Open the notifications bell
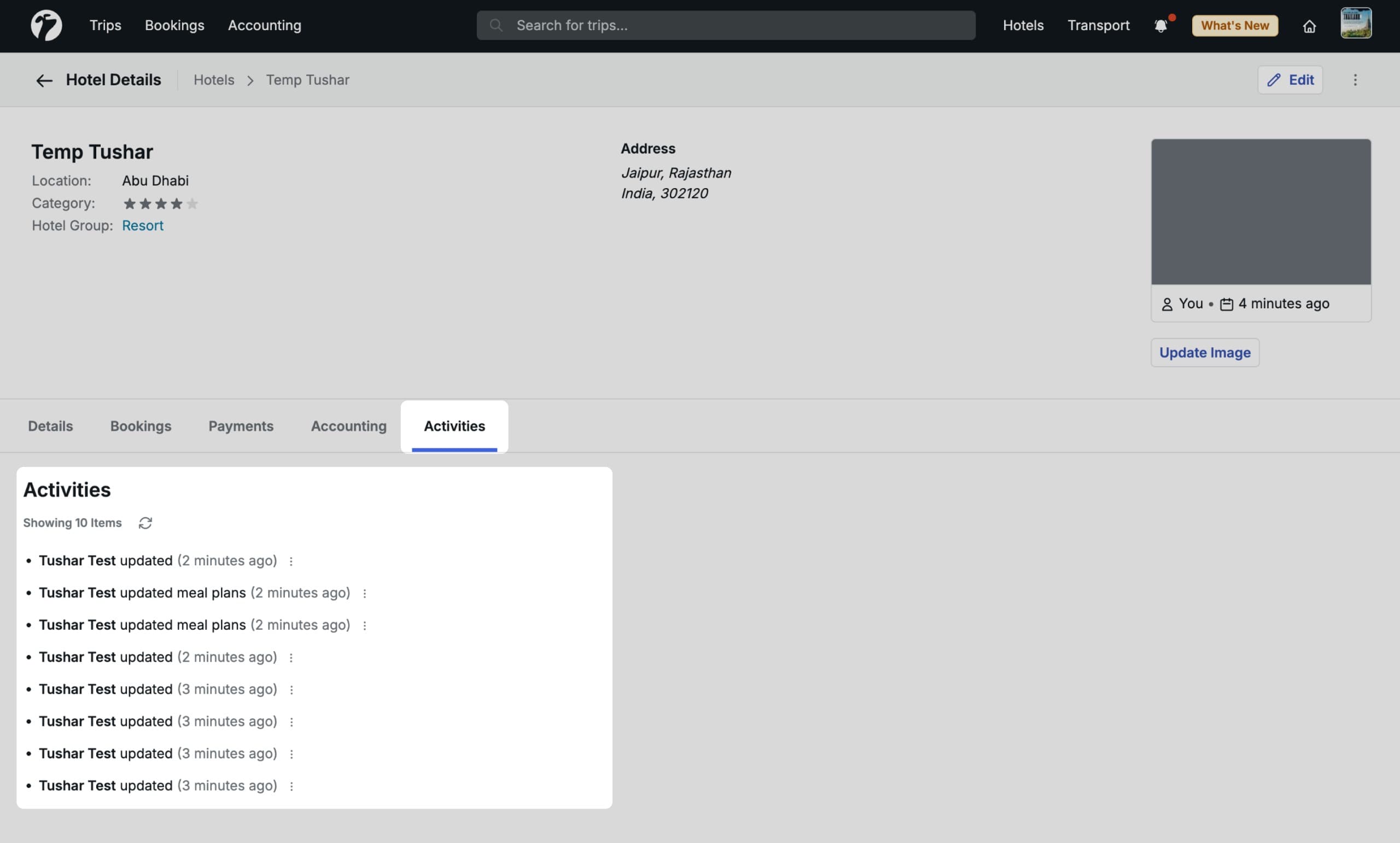This screenshot has width=1400, height=843. (1160, 26)
